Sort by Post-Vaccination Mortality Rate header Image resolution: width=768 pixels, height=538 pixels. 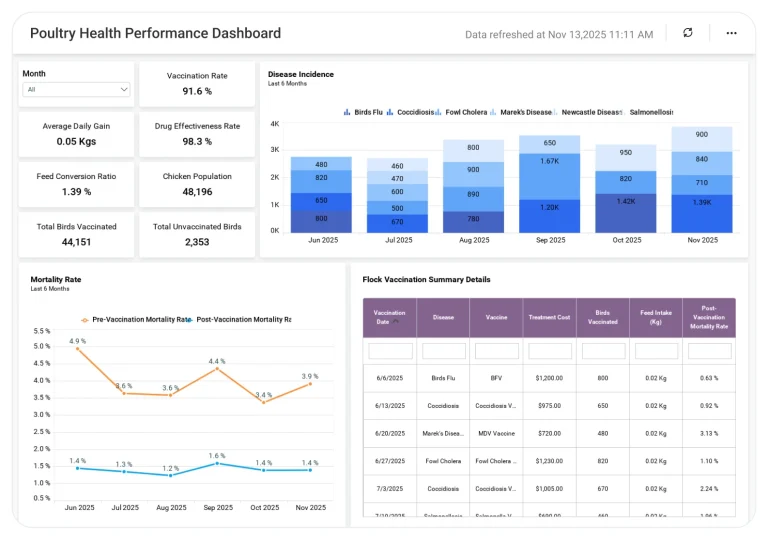(x=709, y=318)
